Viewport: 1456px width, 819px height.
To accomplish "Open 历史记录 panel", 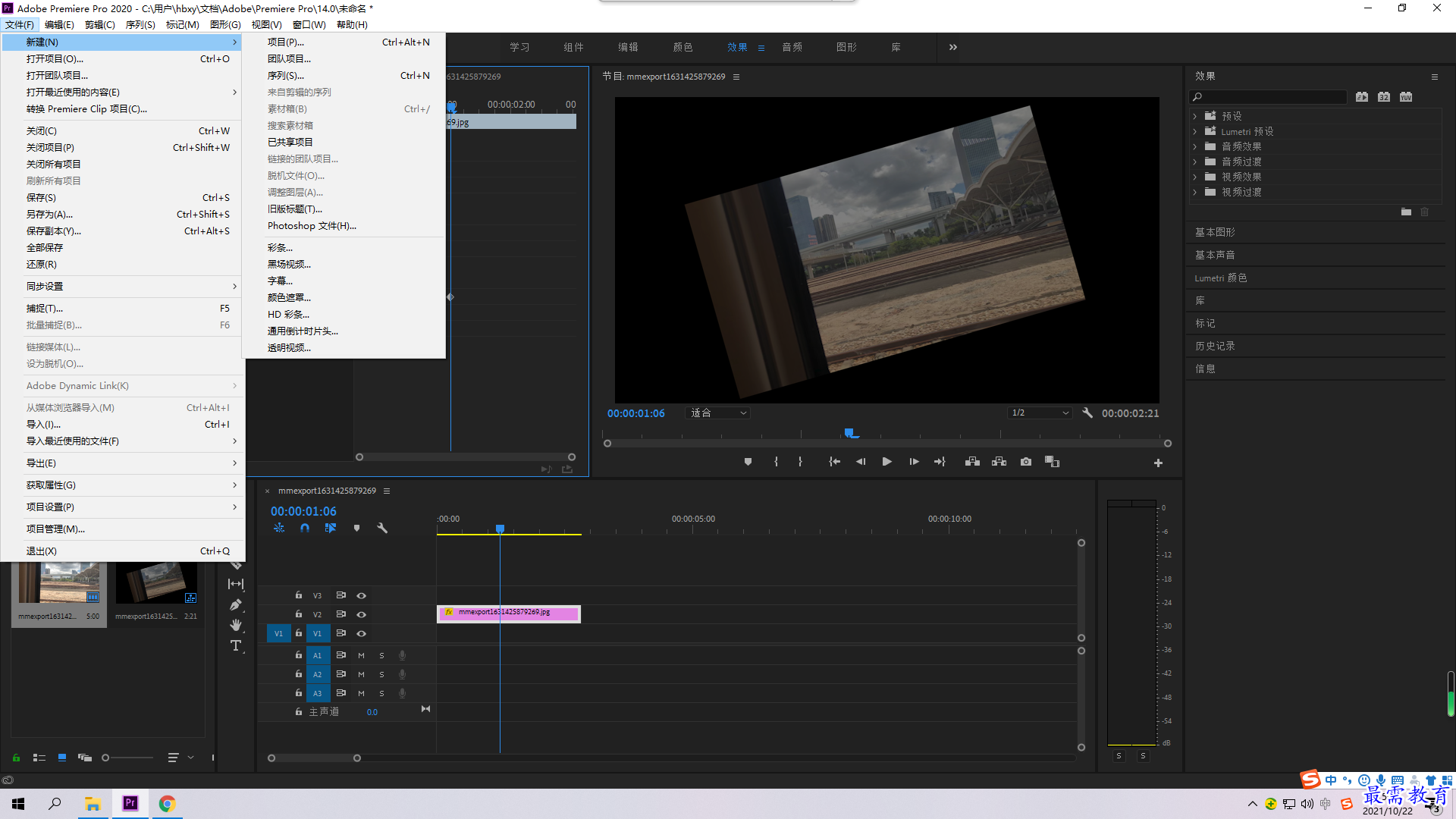I will (x=1216, y=346).
